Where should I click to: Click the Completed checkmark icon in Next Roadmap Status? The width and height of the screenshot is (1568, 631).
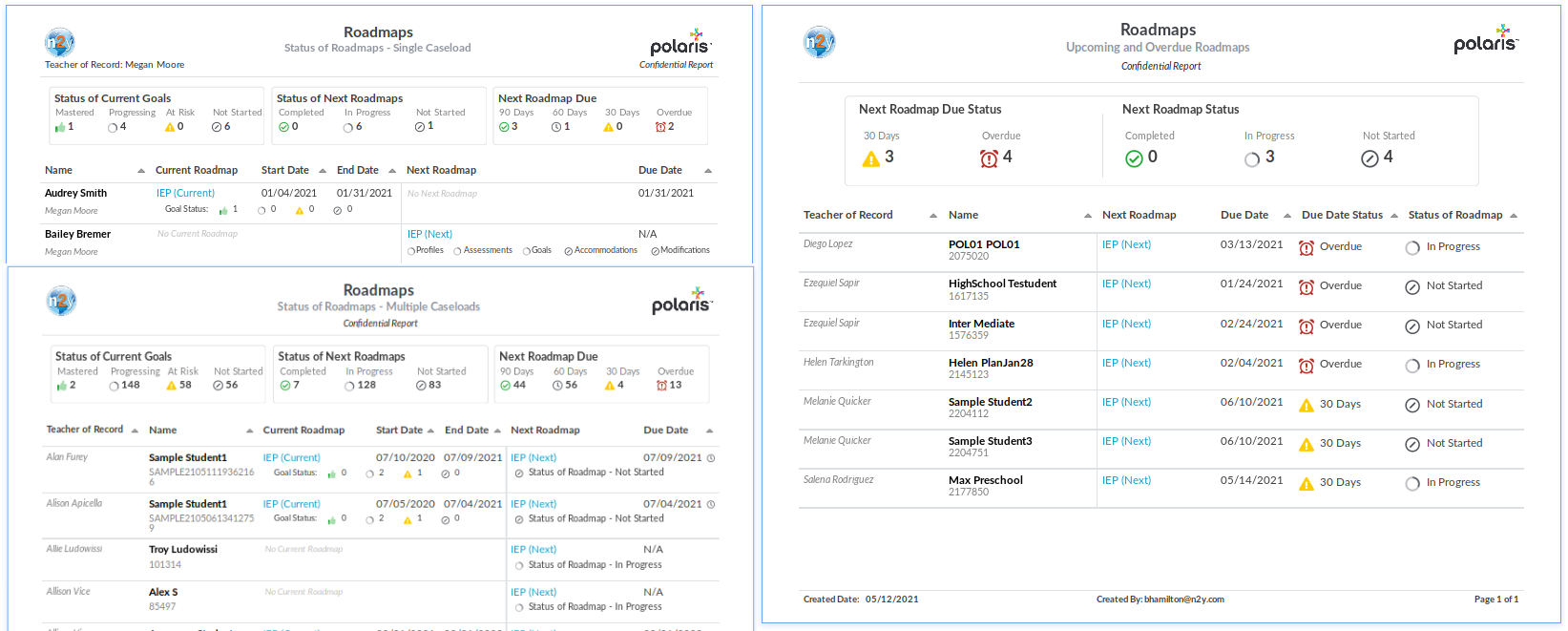(x=1134, y=158)
